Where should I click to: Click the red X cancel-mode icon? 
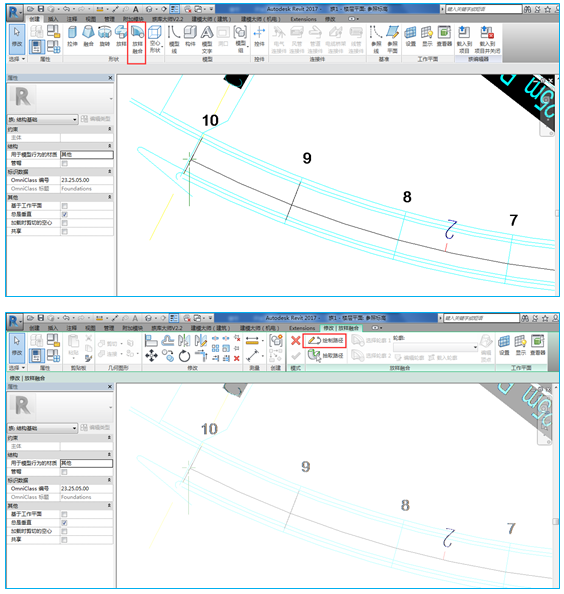coord(295,341)
